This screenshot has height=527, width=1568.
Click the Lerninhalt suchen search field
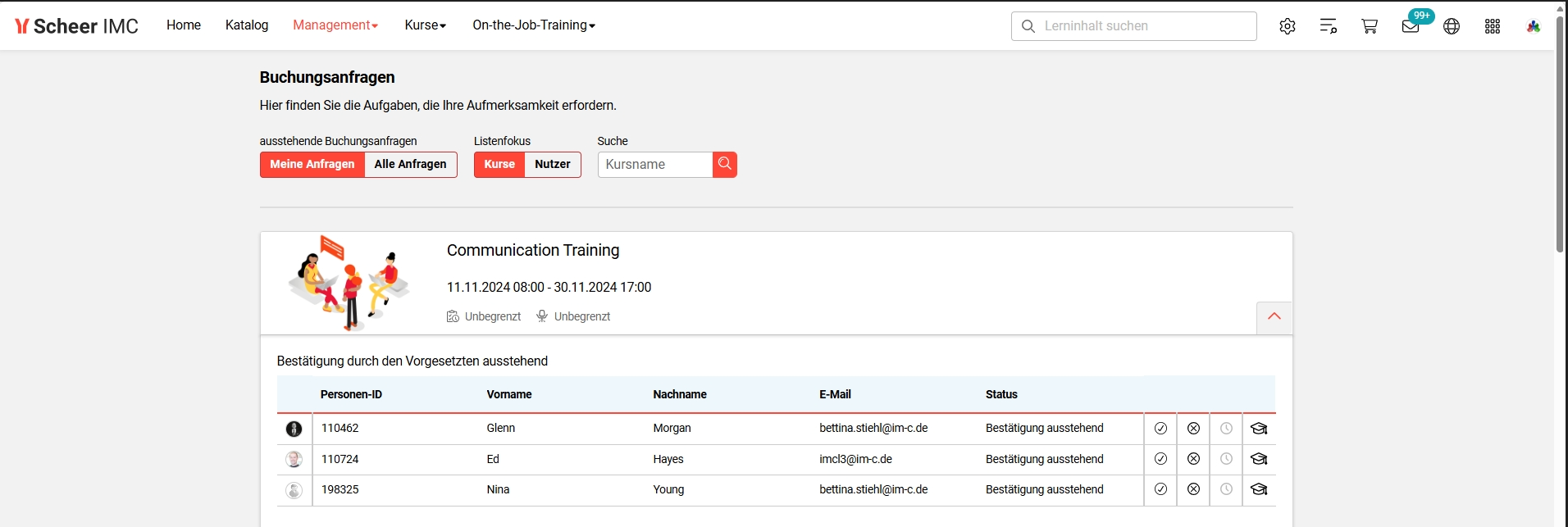pos(1134,26)
